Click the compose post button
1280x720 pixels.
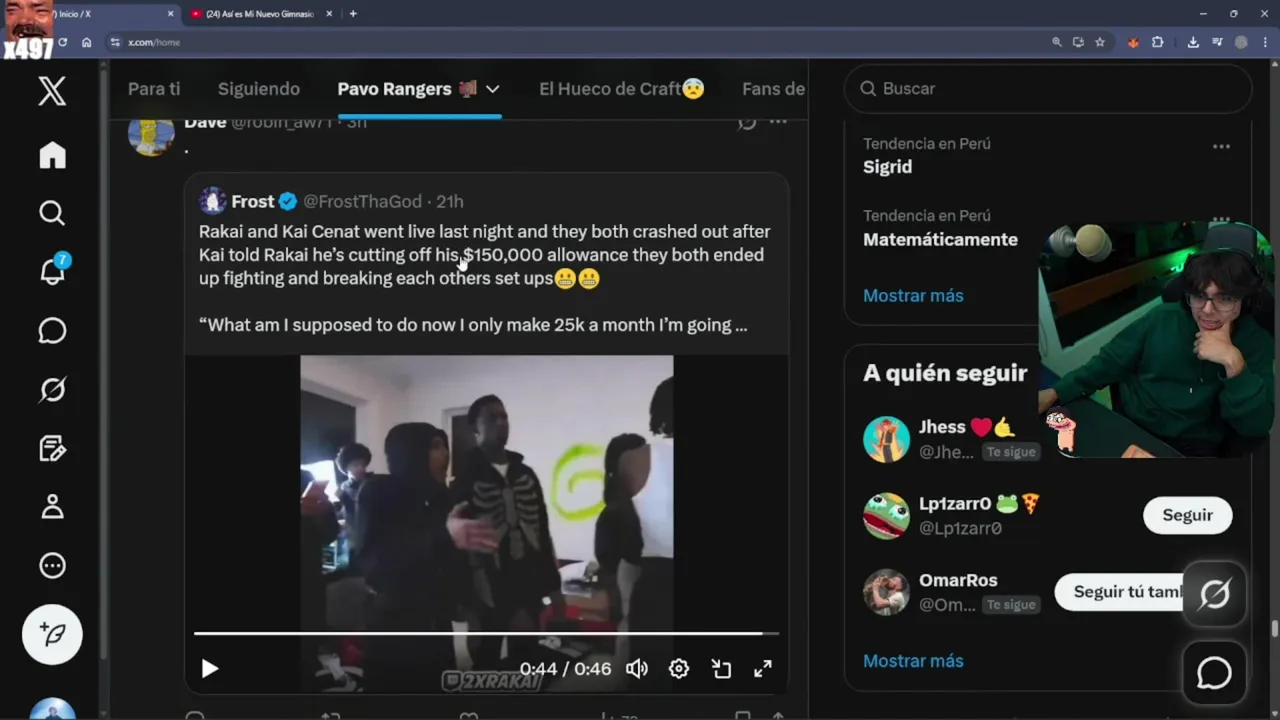pyautogui.click(x=52, y=634)
